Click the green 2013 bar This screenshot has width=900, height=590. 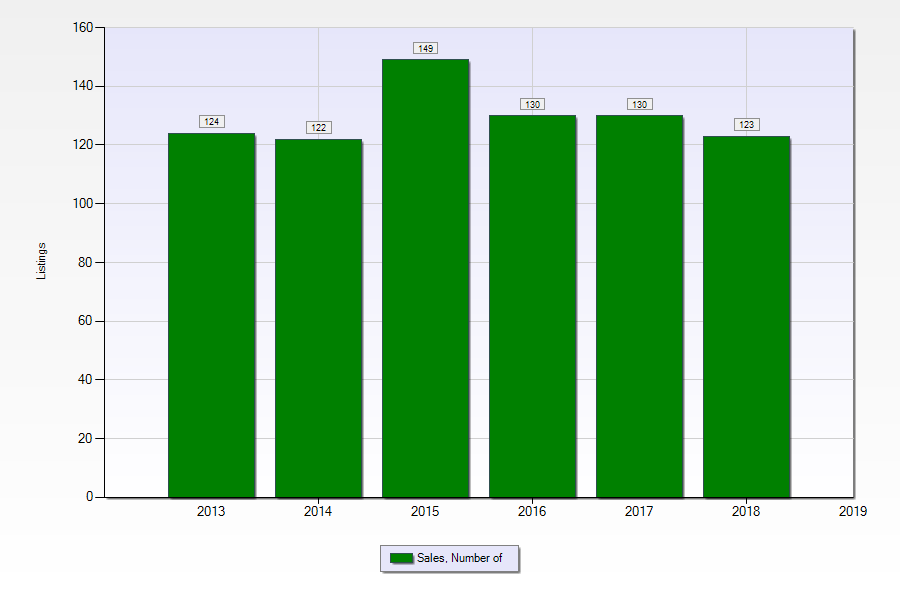[211, 315]
